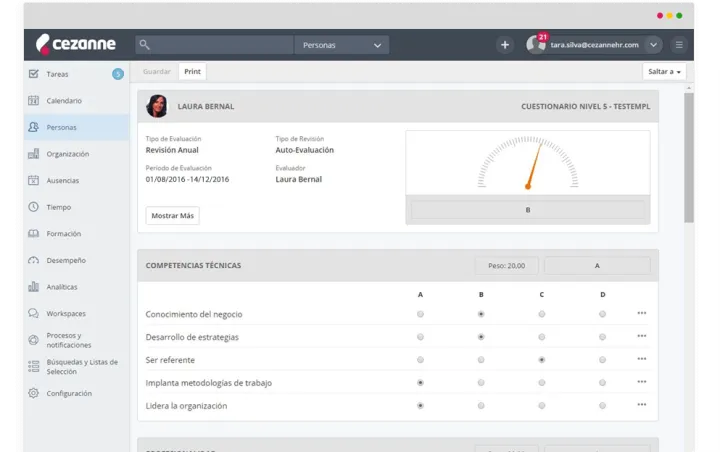Click the Ausencias sidebar icon
The image size is (720, 452).
pyautogui.click(x=33, y=181)
